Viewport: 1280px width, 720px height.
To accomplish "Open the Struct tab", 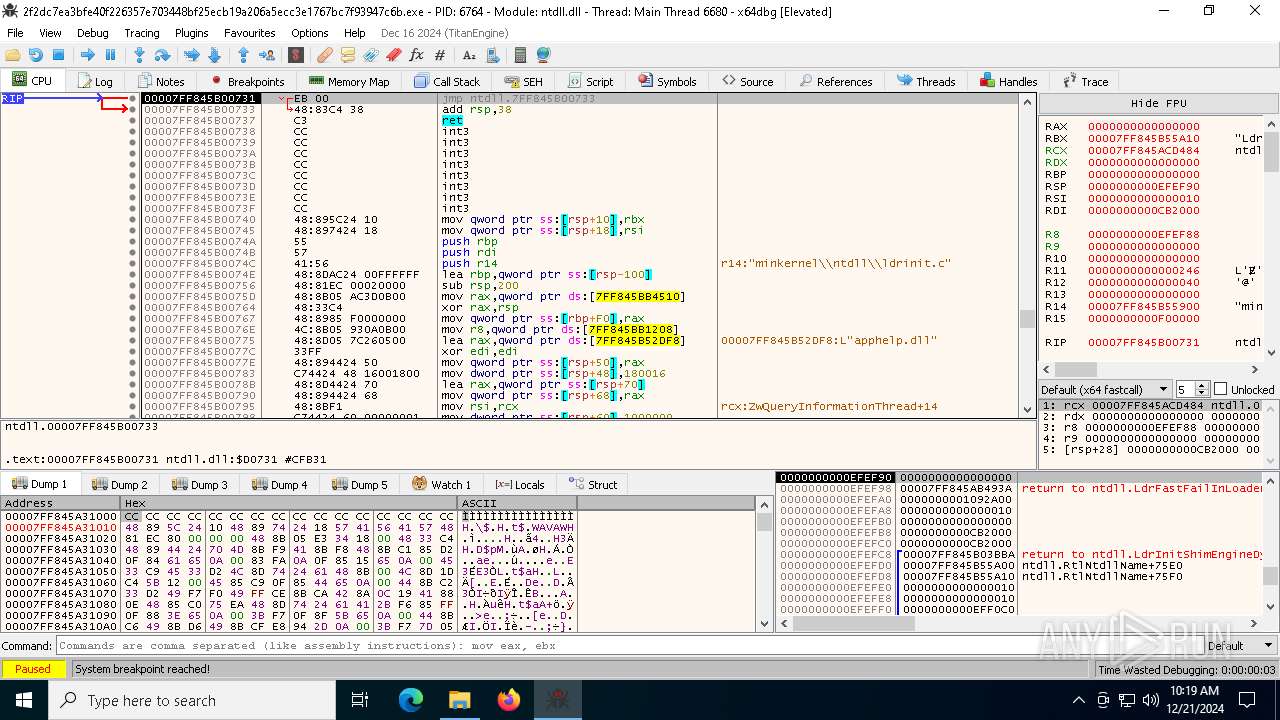I will tap(593, 484).
